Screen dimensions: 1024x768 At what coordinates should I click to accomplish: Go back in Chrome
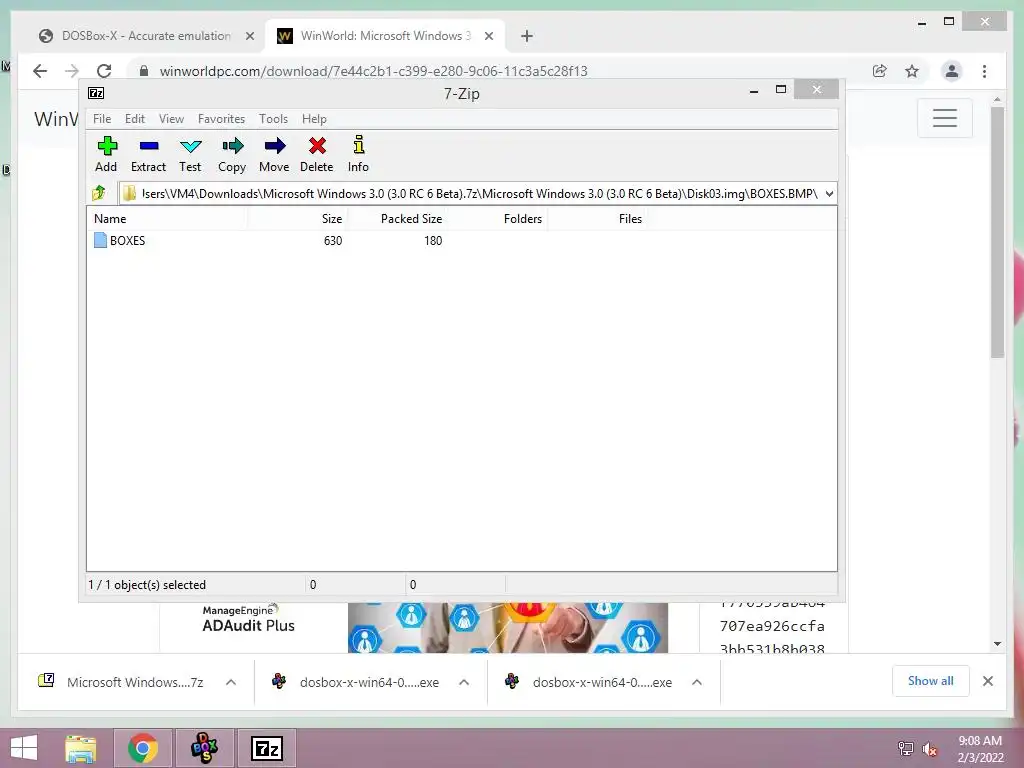point(40,71)
